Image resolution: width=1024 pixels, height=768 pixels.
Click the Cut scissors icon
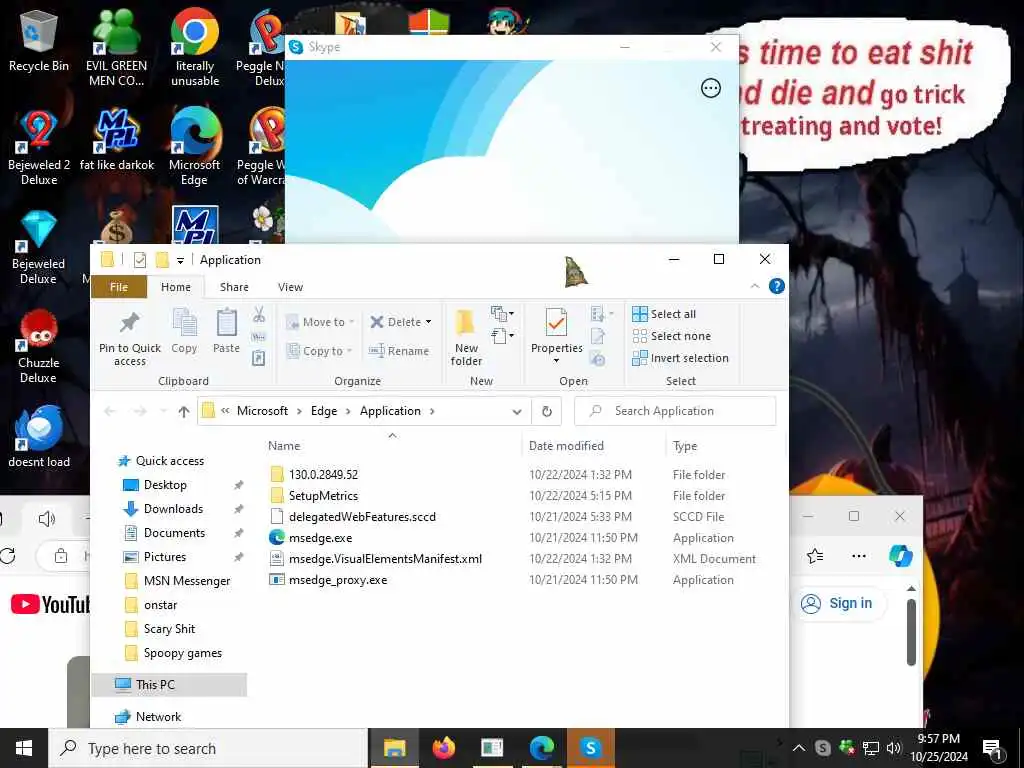tap(259, 315)
